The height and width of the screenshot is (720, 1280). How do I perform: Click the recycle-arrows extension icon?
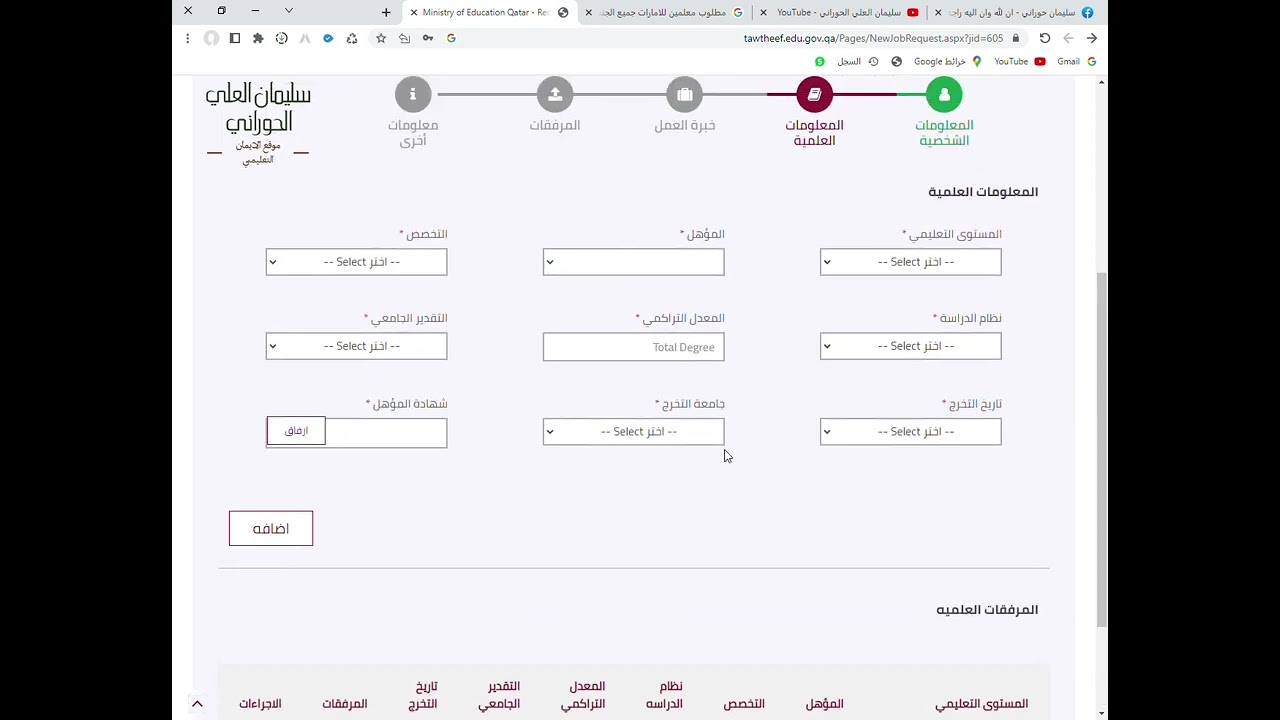tap(352, 38)
